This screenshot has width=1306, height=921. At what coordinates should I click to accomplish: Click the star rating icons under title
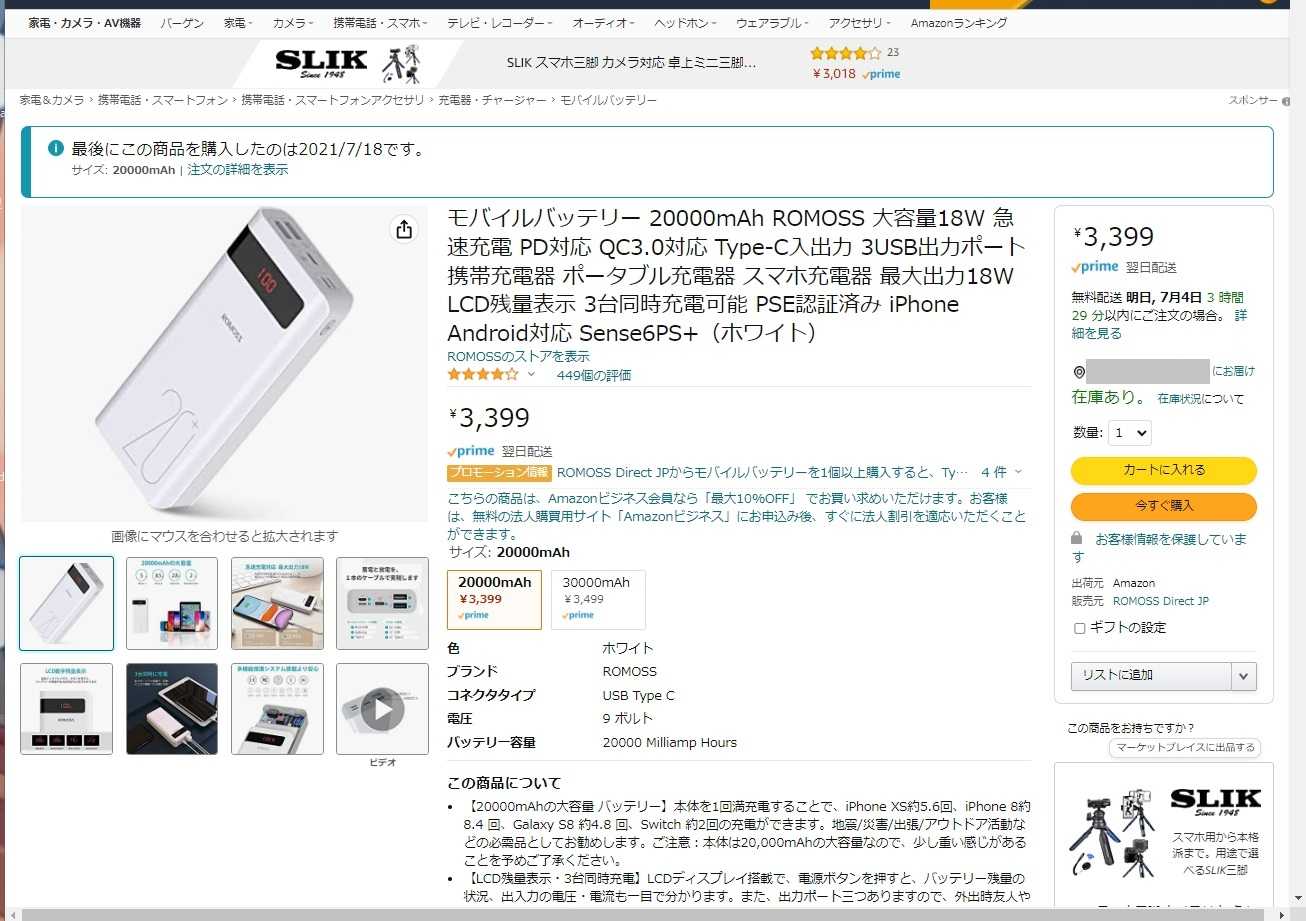pos(483,375)
